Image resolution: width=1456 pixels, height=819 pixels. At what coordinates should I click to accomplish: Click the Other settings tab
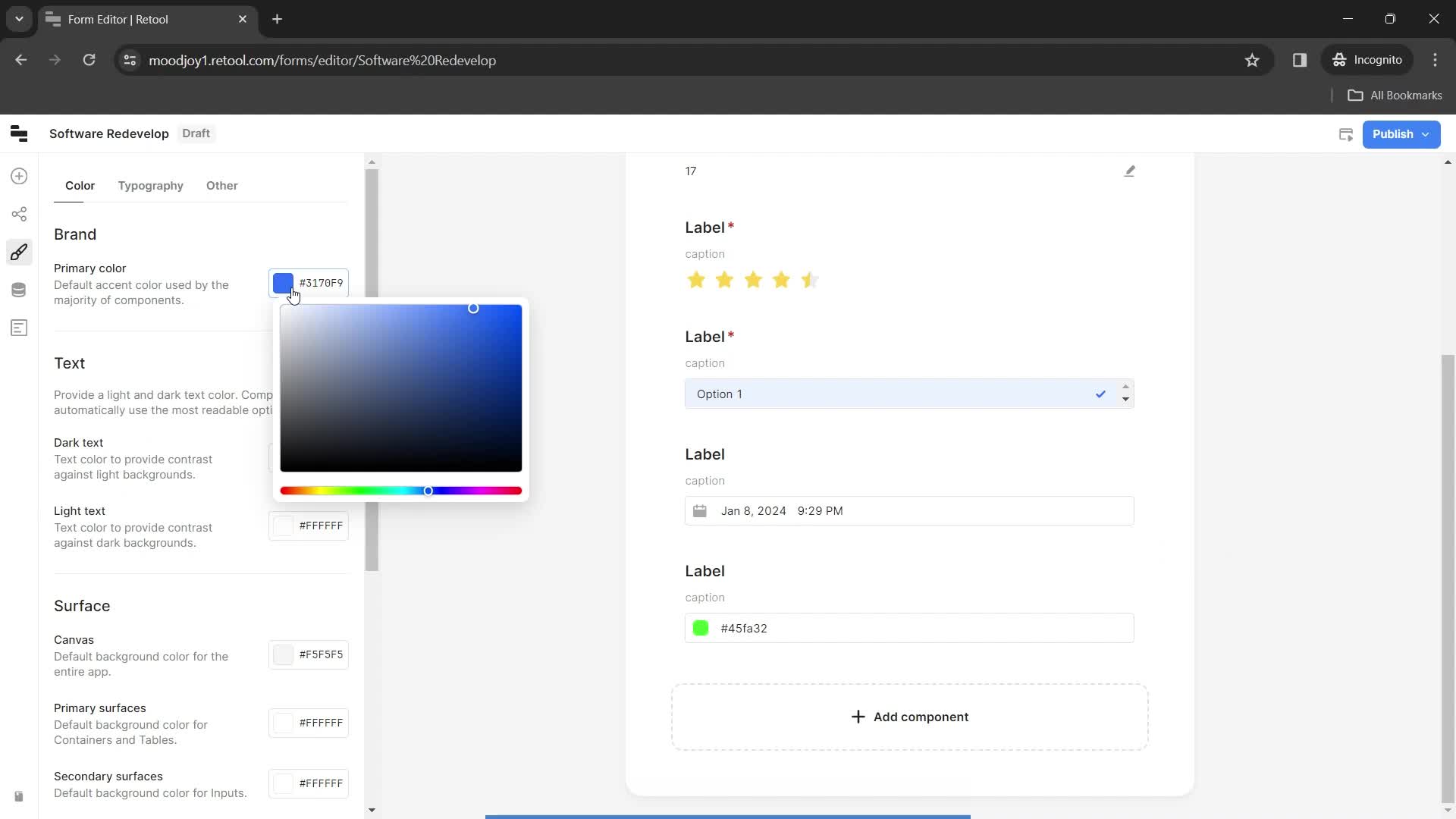click(x=222, y=185)
